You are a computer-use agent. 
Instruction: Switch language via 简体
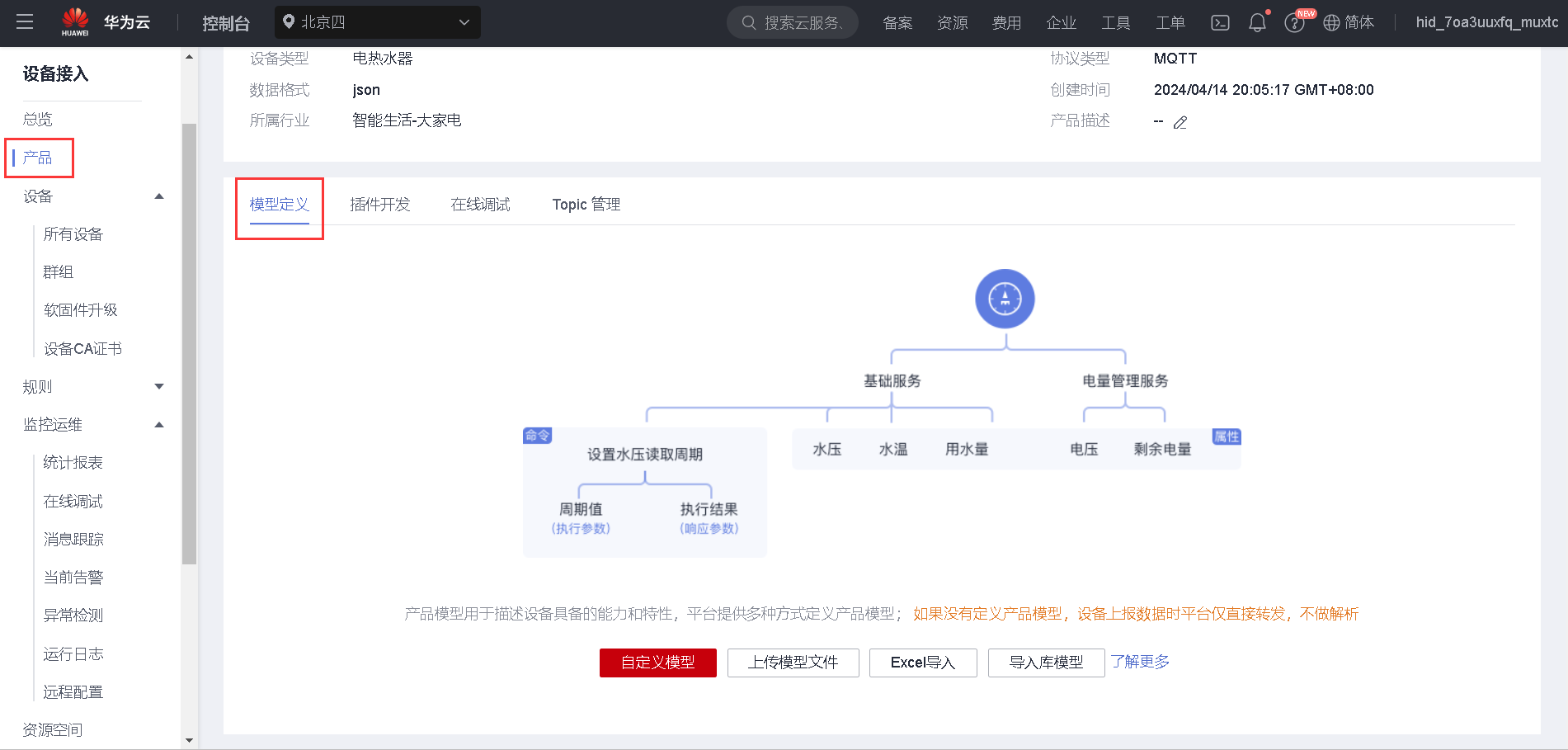tap(1359, 22)
